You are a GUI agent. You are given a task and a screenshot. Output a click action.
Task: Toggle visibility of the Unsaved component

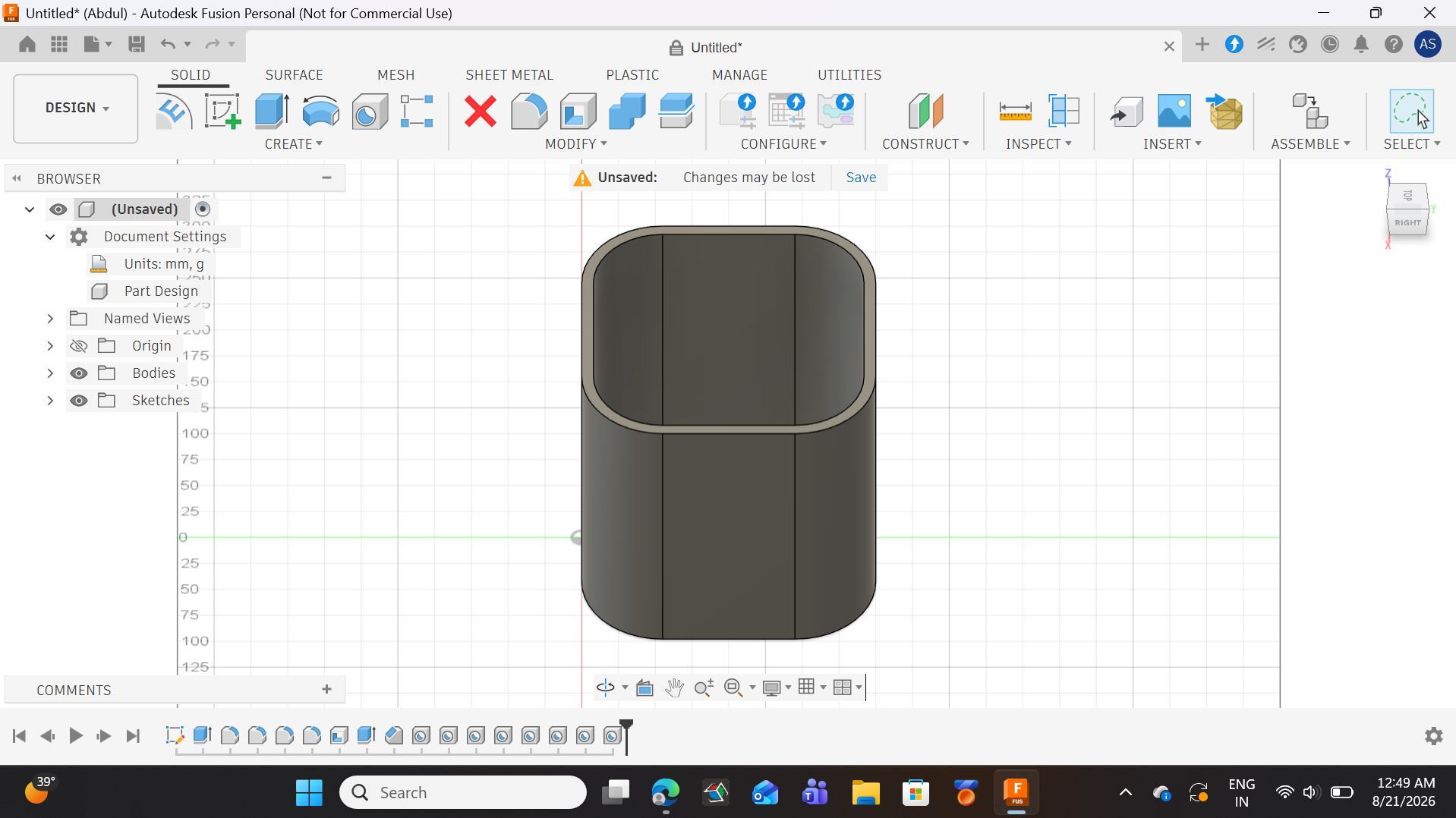coord(58,209)
